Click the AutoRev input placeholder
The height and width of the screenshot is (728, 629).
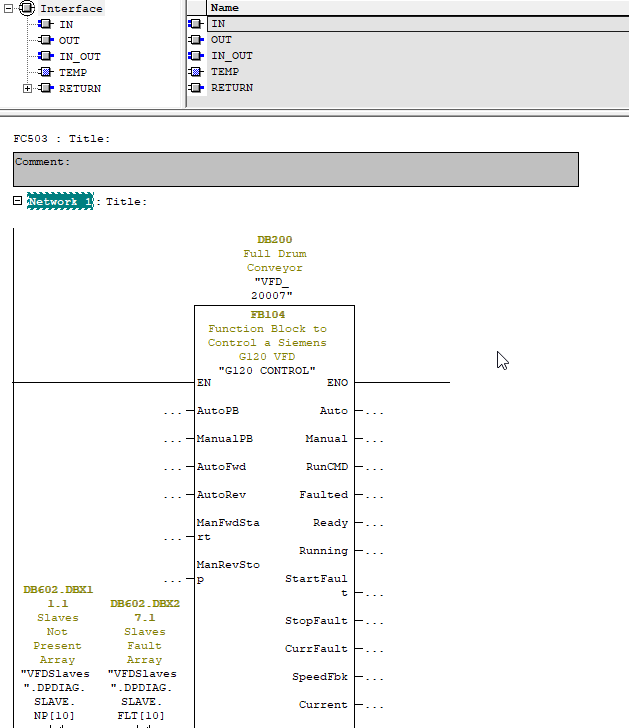[x=172, y=495]
